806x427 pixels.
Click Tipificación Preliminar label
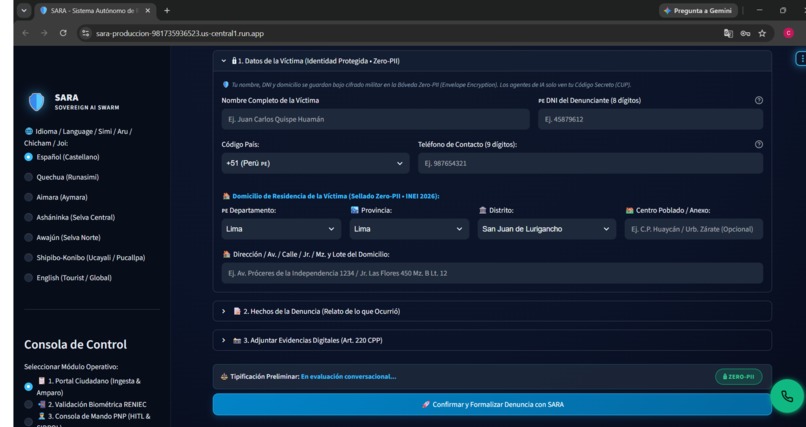click(264, 377)
